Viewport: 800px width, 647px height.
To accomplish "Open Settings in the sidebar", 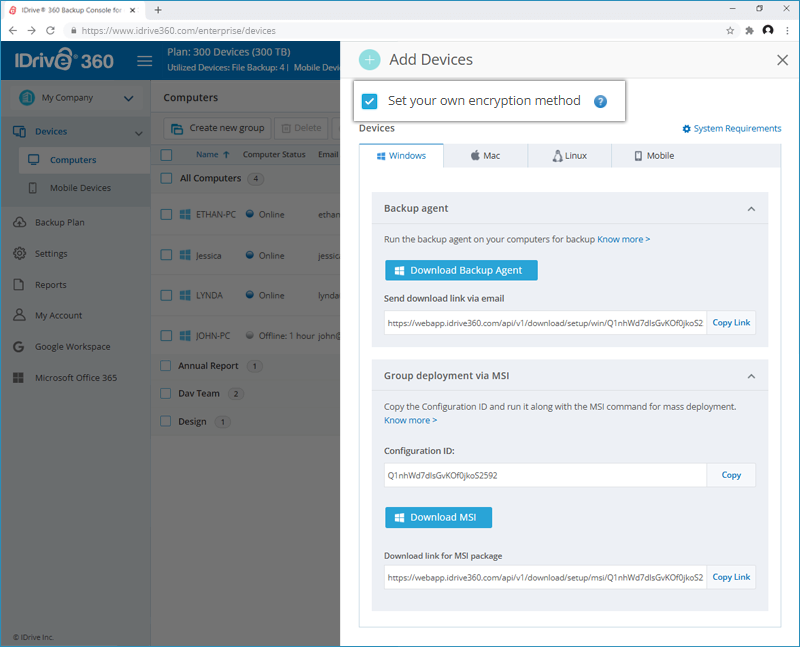I will (x=51, y=254).
